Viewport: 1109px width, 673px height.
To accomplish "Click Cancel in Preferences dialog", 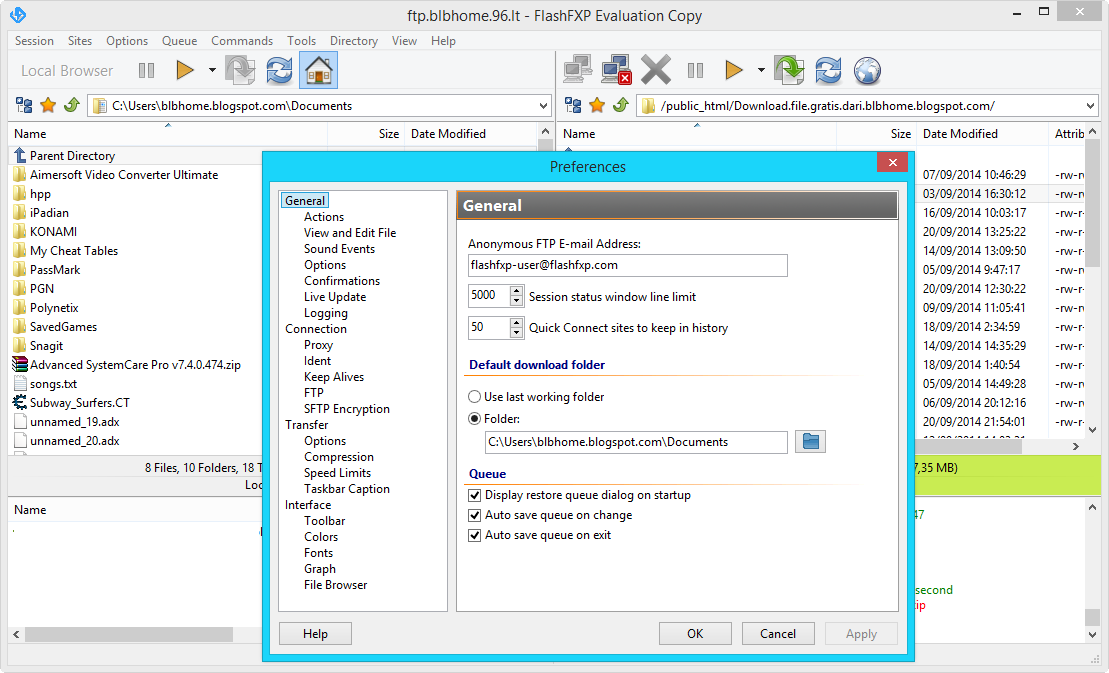I will point(778,633).
